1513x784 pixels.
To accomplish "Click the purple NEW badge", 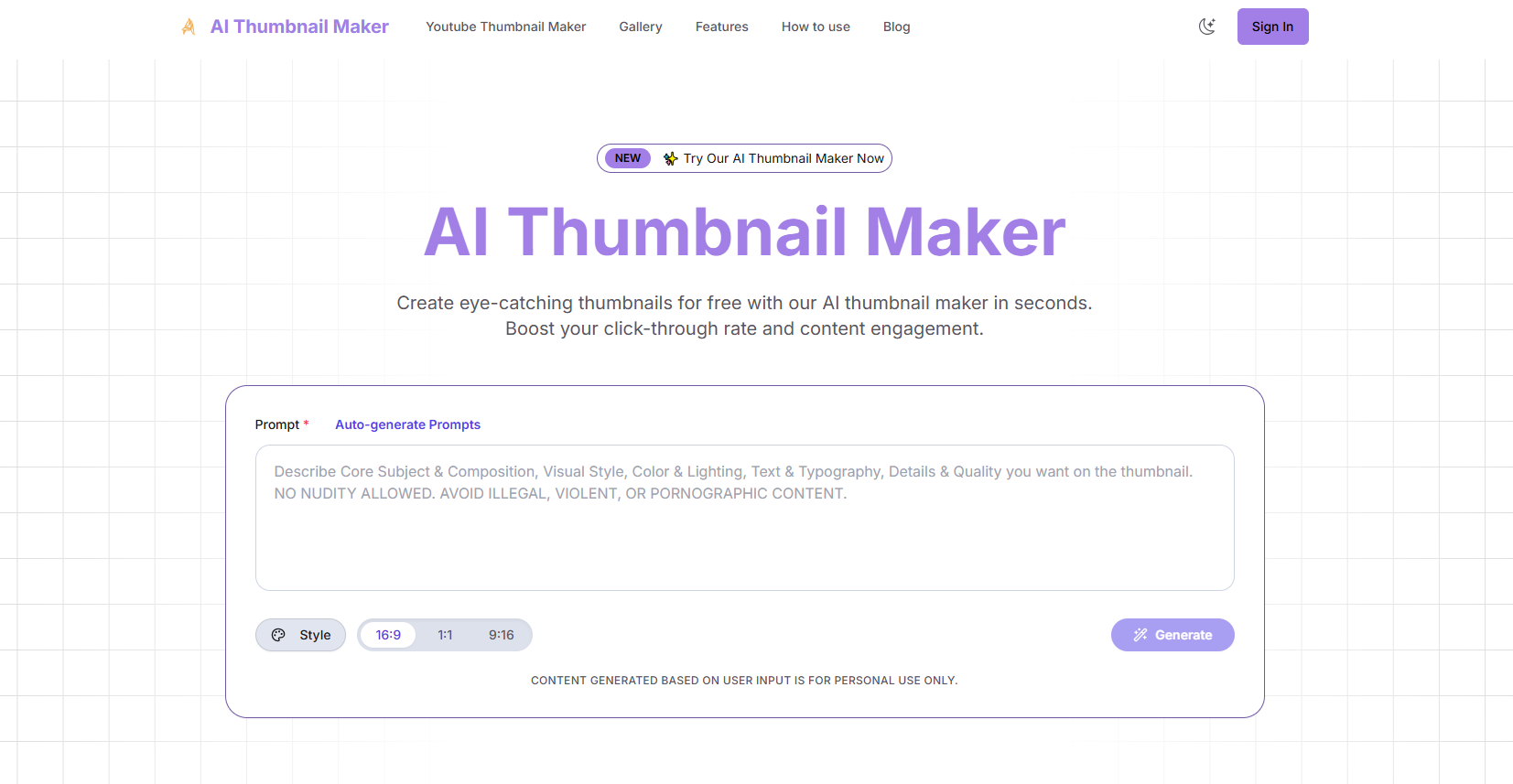I will 627,158.
